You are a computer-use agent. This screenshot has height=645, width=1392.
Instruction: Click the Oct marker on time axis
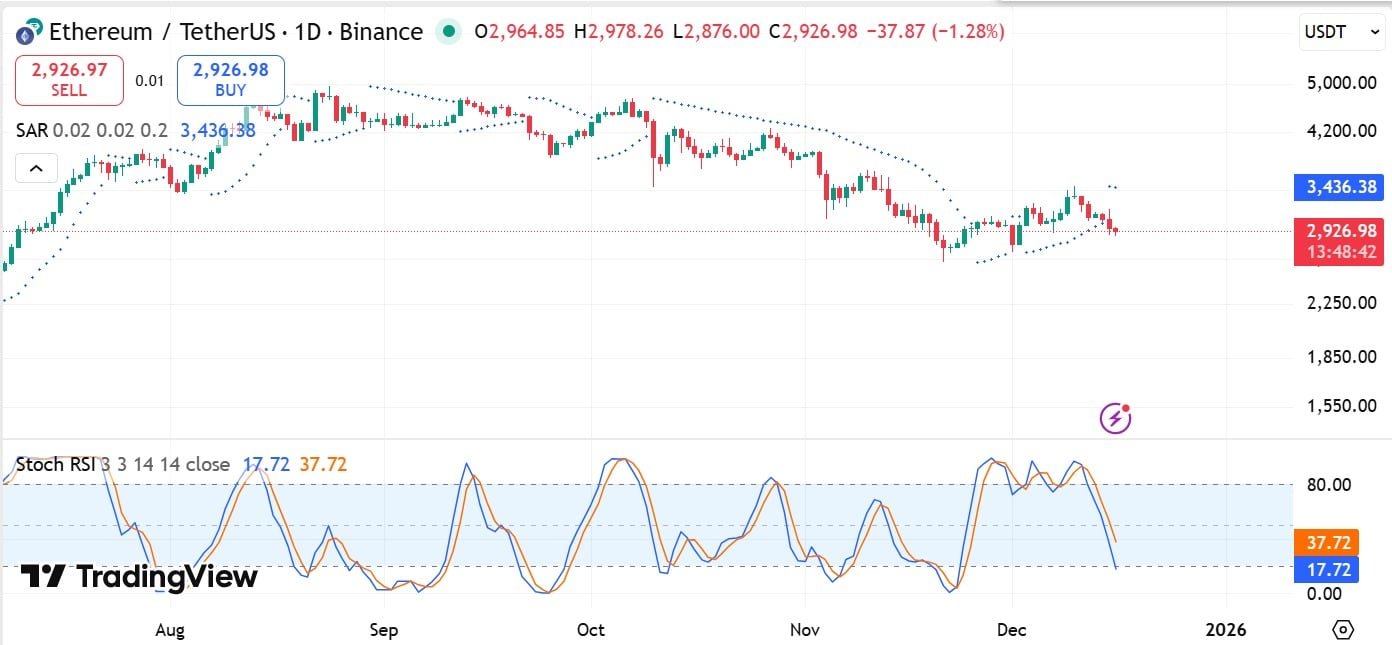point(591,630)
